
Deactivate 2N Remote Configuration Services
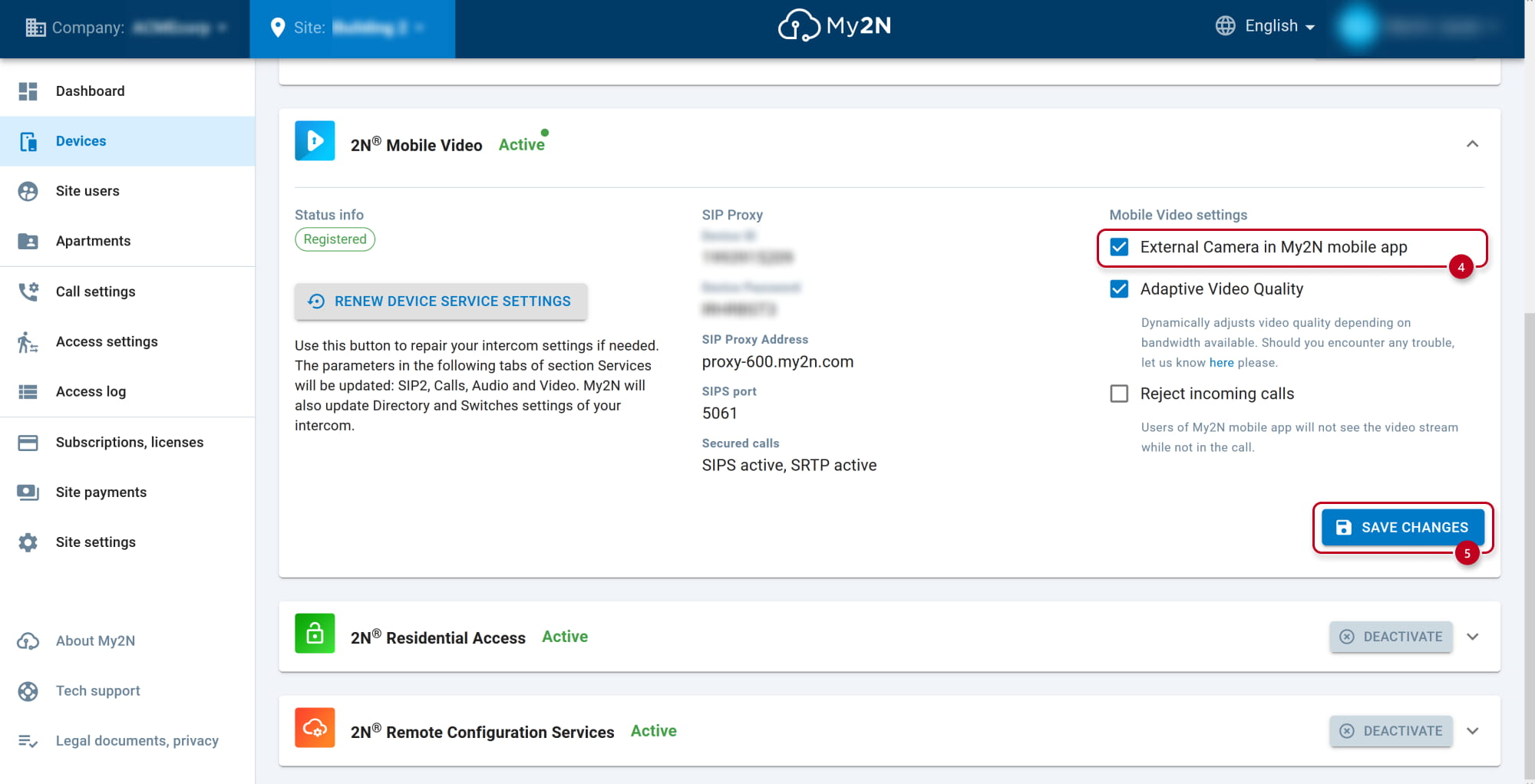coord(1391,731)
